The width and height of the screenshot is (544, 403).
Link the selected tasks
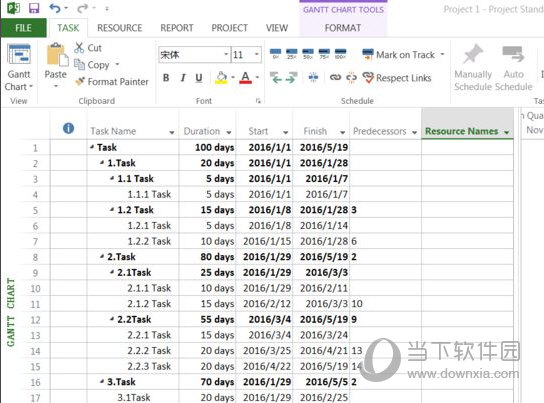coord(335,78)
